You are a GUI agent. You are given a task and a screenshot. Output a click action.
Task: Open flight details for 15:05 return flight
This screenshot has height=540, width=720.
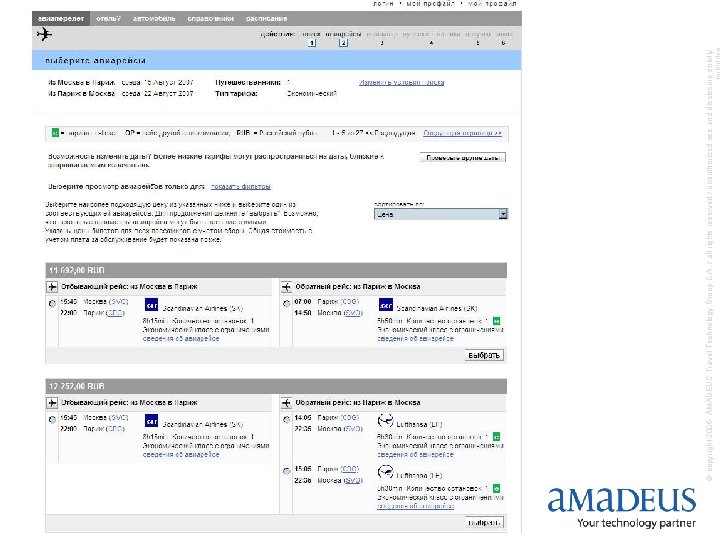[415, 506]
